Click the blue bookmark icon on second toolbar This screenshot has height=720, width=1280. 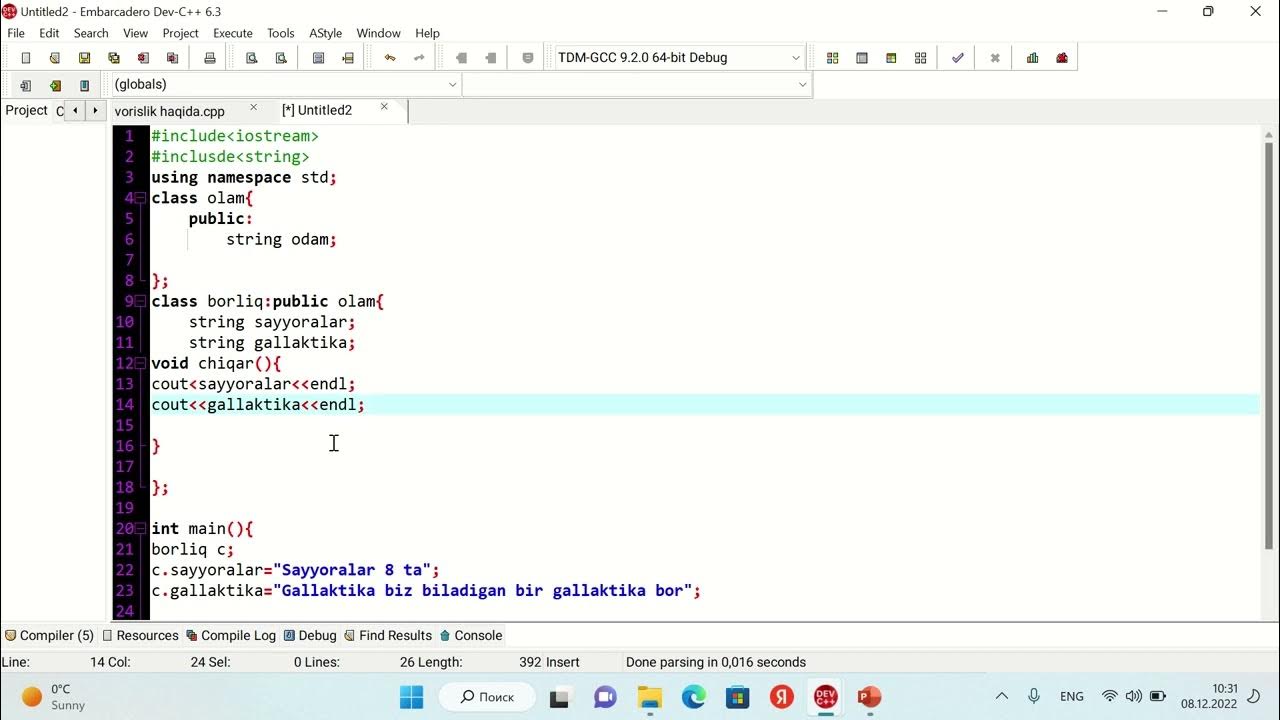click(84, 85)
